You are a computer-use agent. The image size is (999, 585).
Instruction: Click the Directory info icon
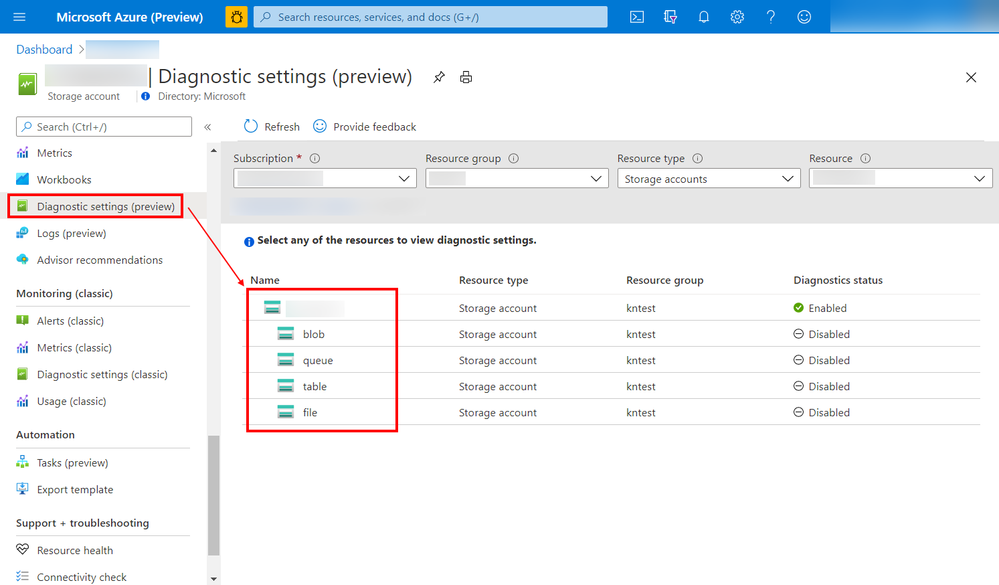point(146,96)
